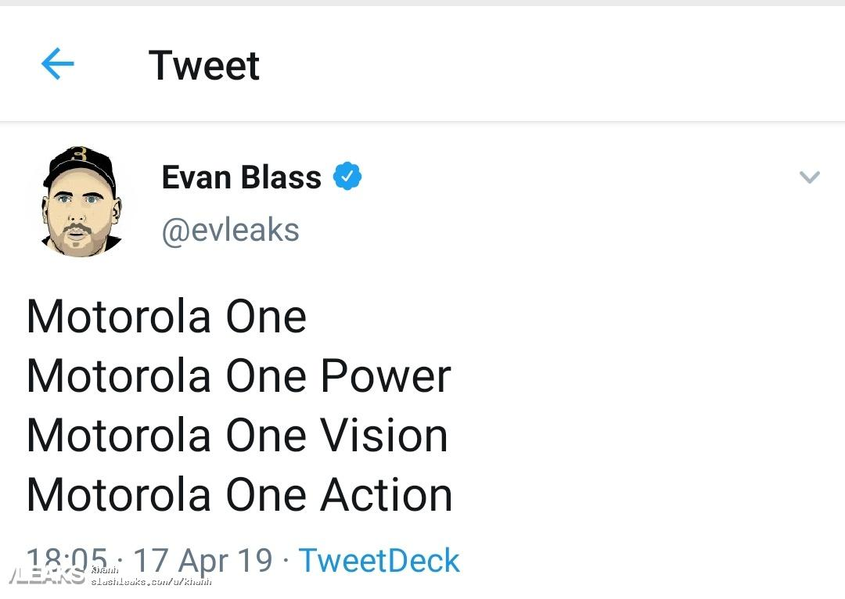Select the first line "Motorola One"
This screenshot has height=599, width=845.
166,317
